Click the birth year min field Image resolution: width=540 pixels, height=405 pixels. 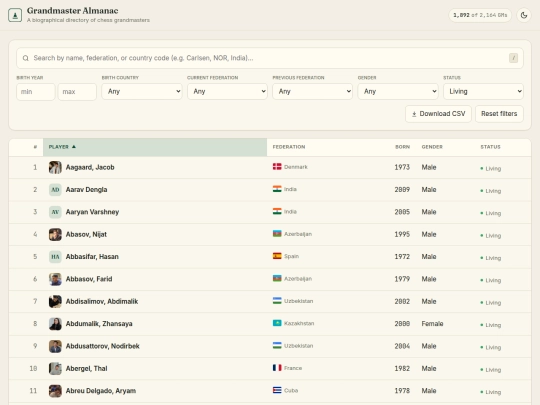click(x=35, y=92)
